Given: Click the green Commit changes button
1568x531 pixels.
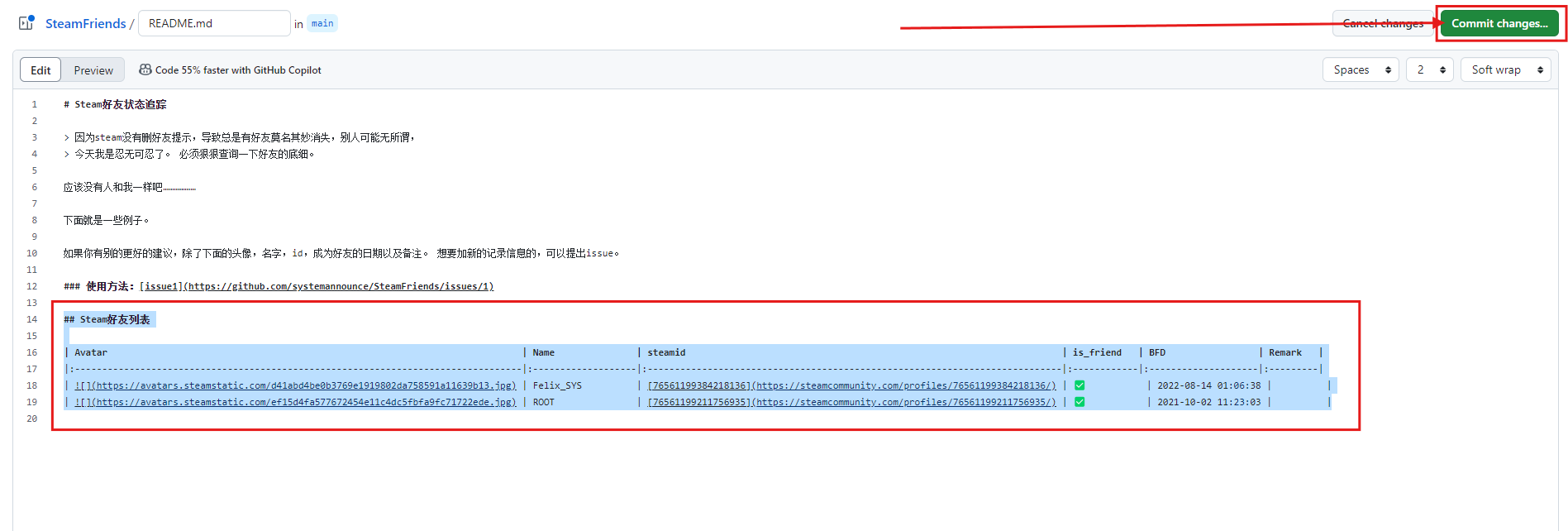Looking at the screenshot, I should [1499, 23].
